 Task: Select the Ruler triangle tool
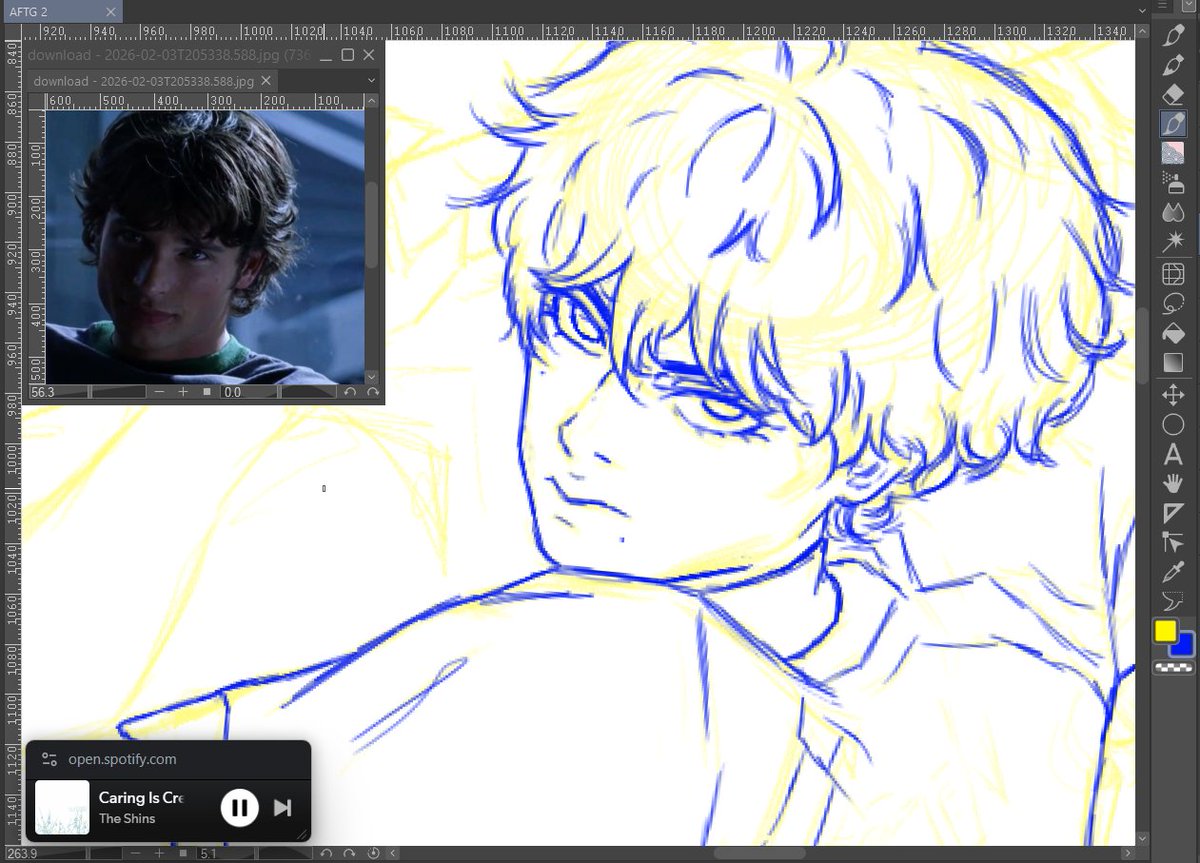tap(1173, 513)
